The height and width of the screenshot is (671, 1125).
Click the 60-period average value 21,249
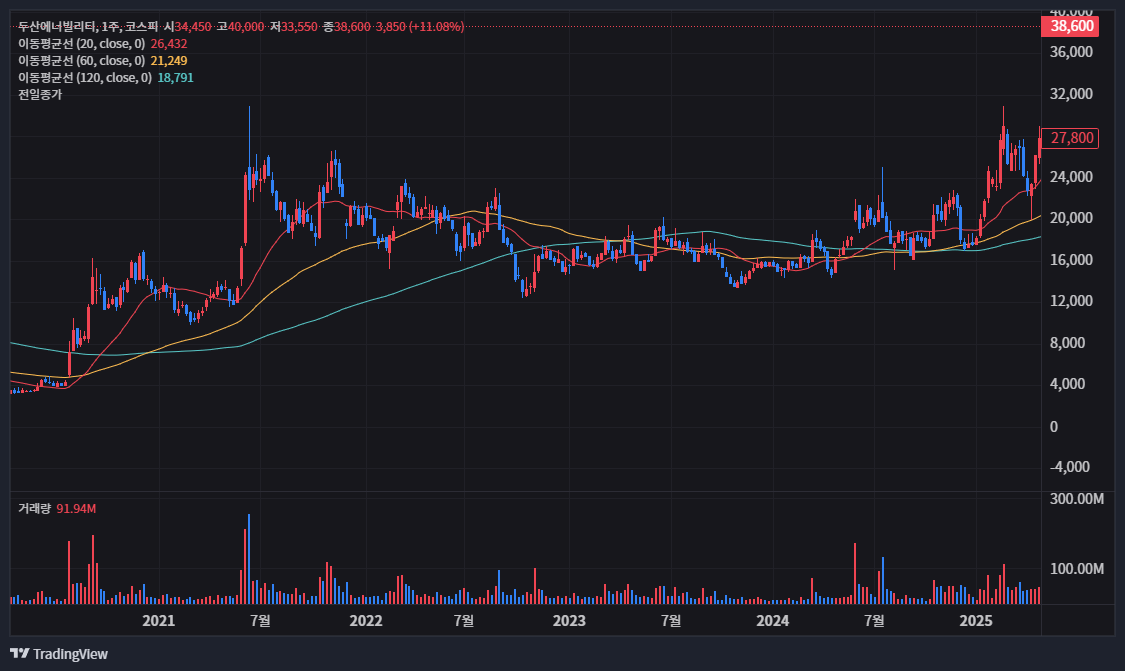[169, 61]
